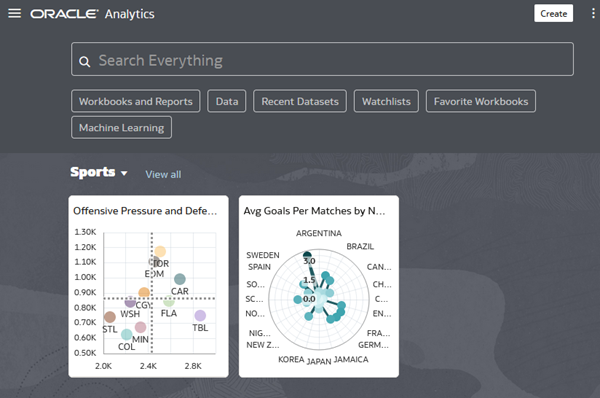The image size is (600, 398).
Task: Expand the Sports section dropdown arrow
Action: point(124,173)
